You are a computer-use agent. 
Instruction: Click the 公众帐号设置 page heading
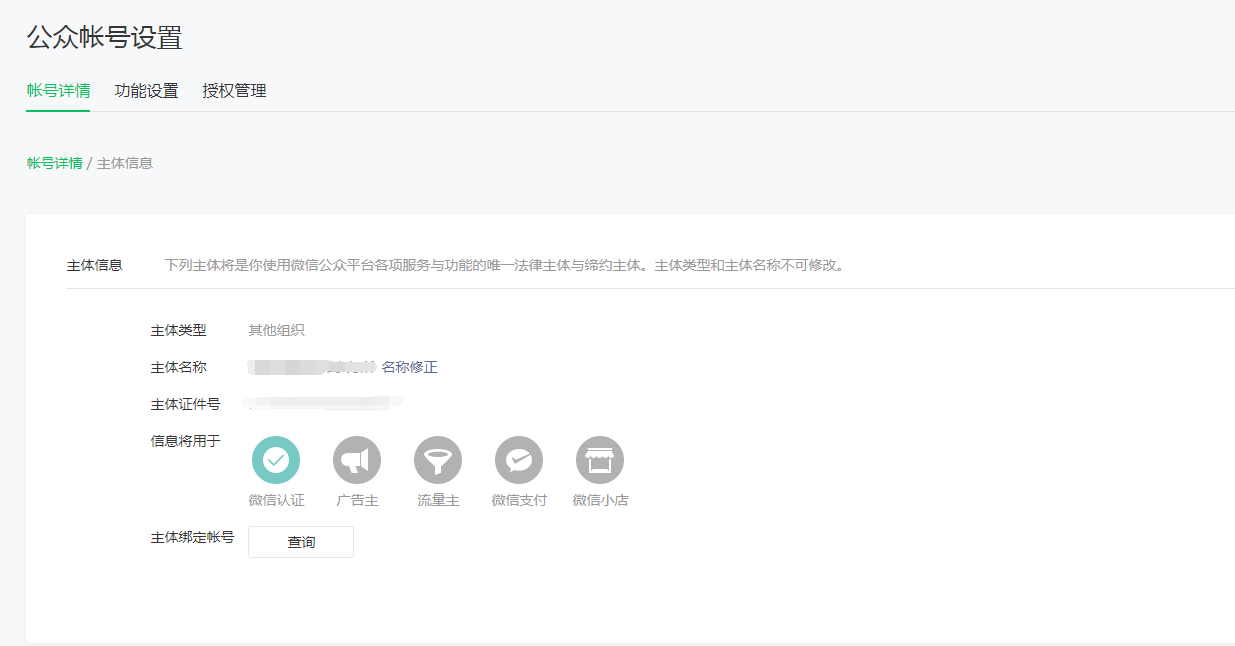pos(105,38)
